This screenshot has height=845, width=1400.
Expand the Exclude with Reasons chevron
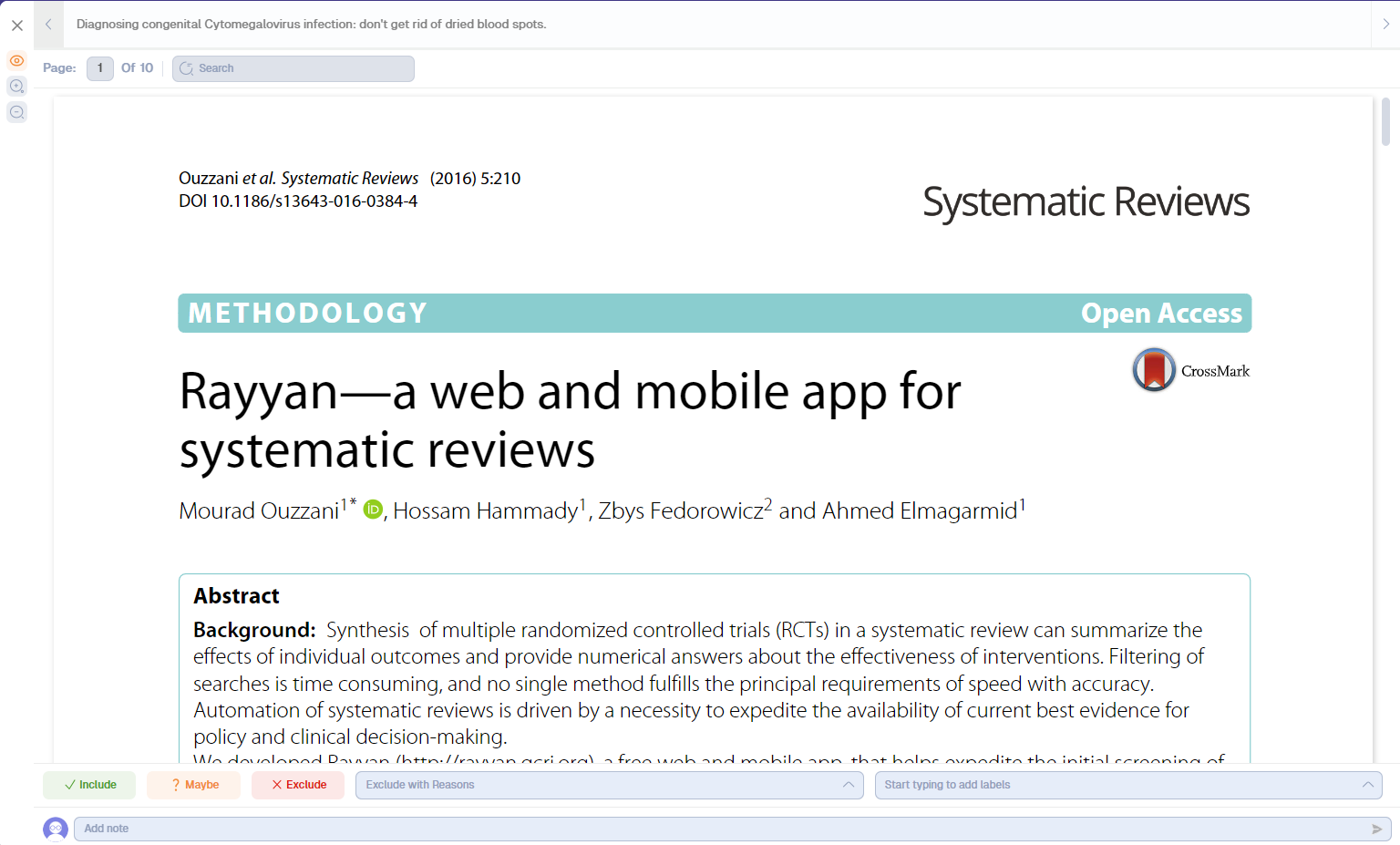pos(849,785)
